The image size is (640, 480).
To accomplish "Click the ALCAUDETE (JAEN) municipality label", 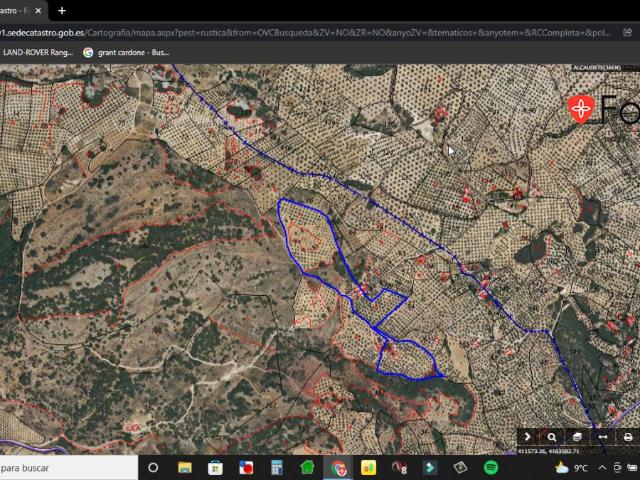I will point(597,67).
